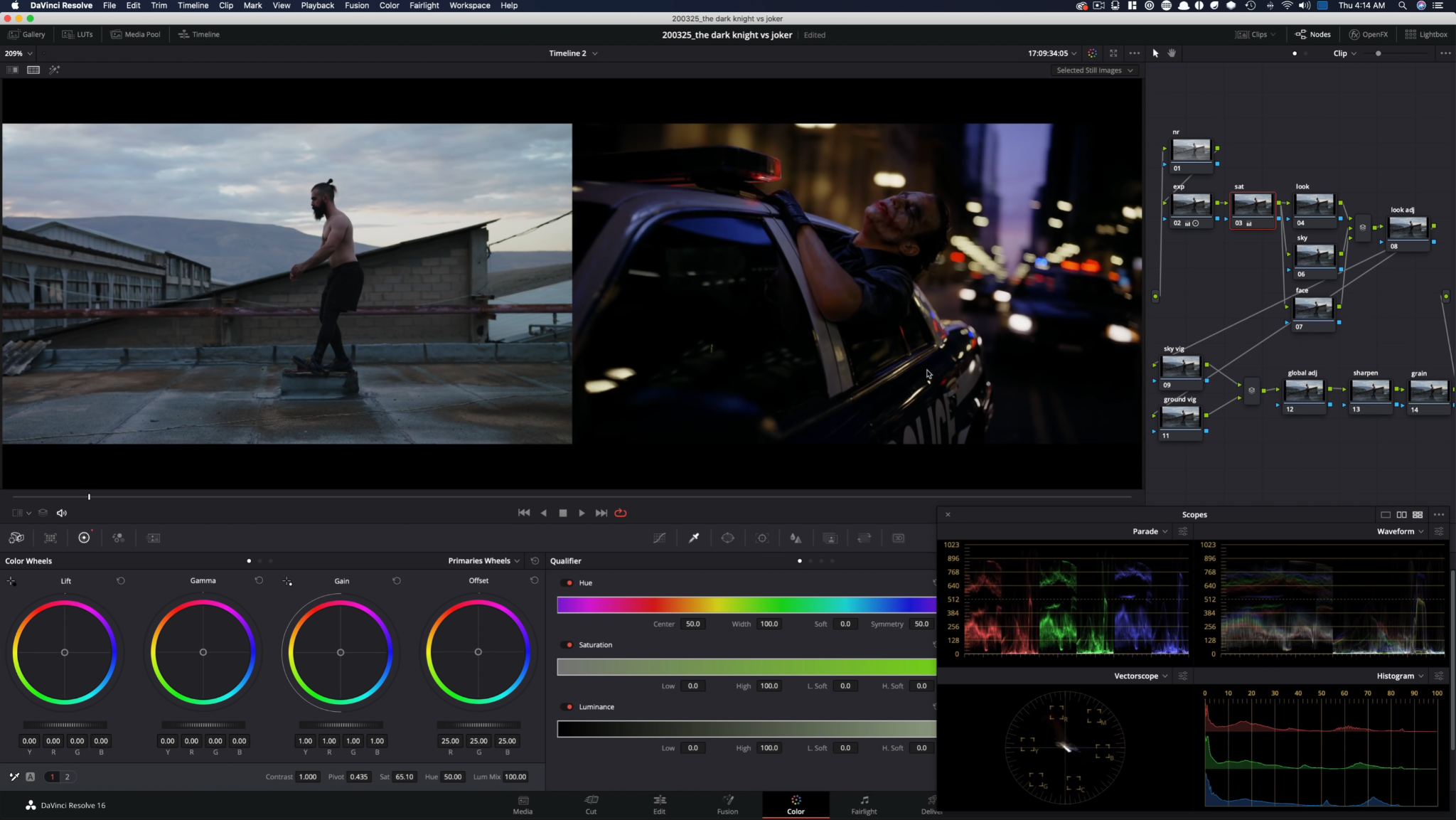1456x820 pixels.
Task: Open the Camera Raw palette
Action: [x=16, y=538]
